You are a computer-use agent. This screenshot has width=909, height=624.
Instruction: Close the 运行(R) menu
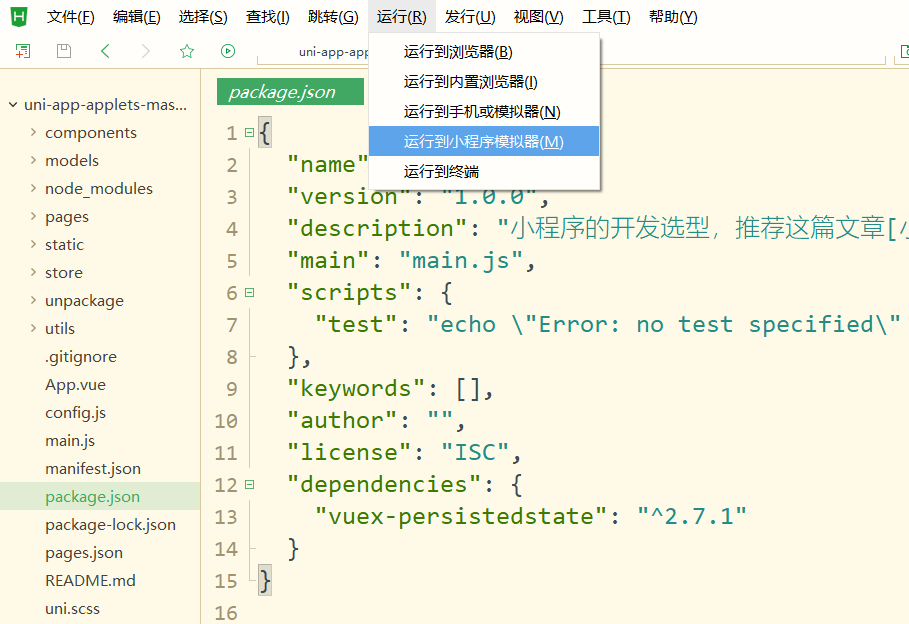tap(401, 17)
